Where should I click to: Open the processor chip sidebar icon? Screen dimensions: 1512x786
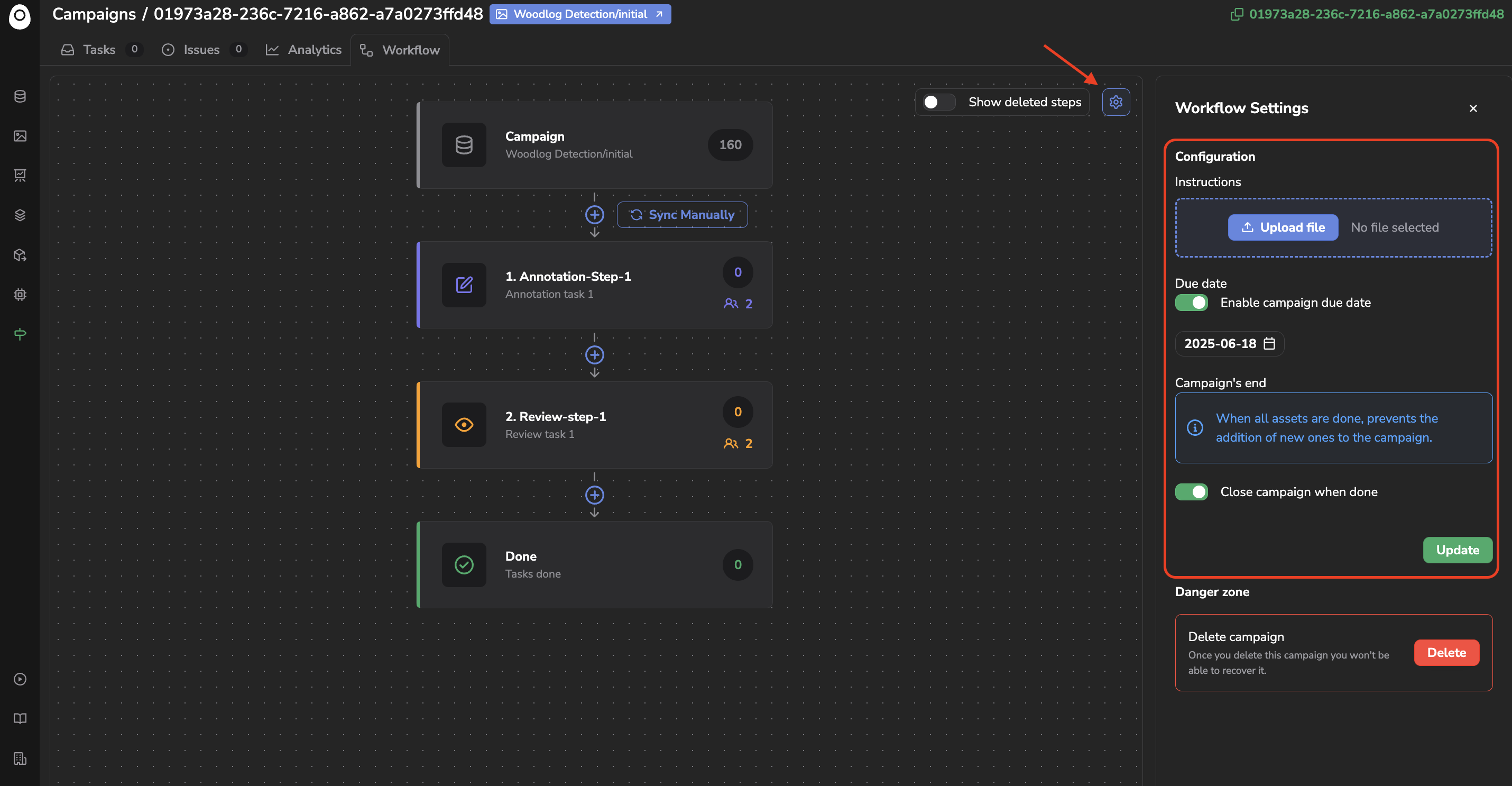[20, 294]
